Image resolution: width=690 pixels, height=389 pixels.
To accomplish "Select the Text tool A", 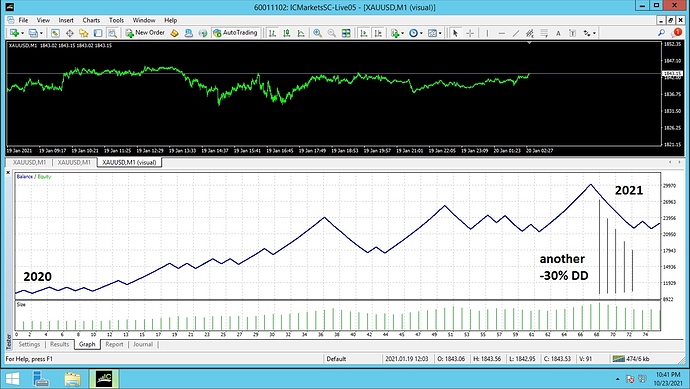I will pyautogui.click(x=558, y=33).
